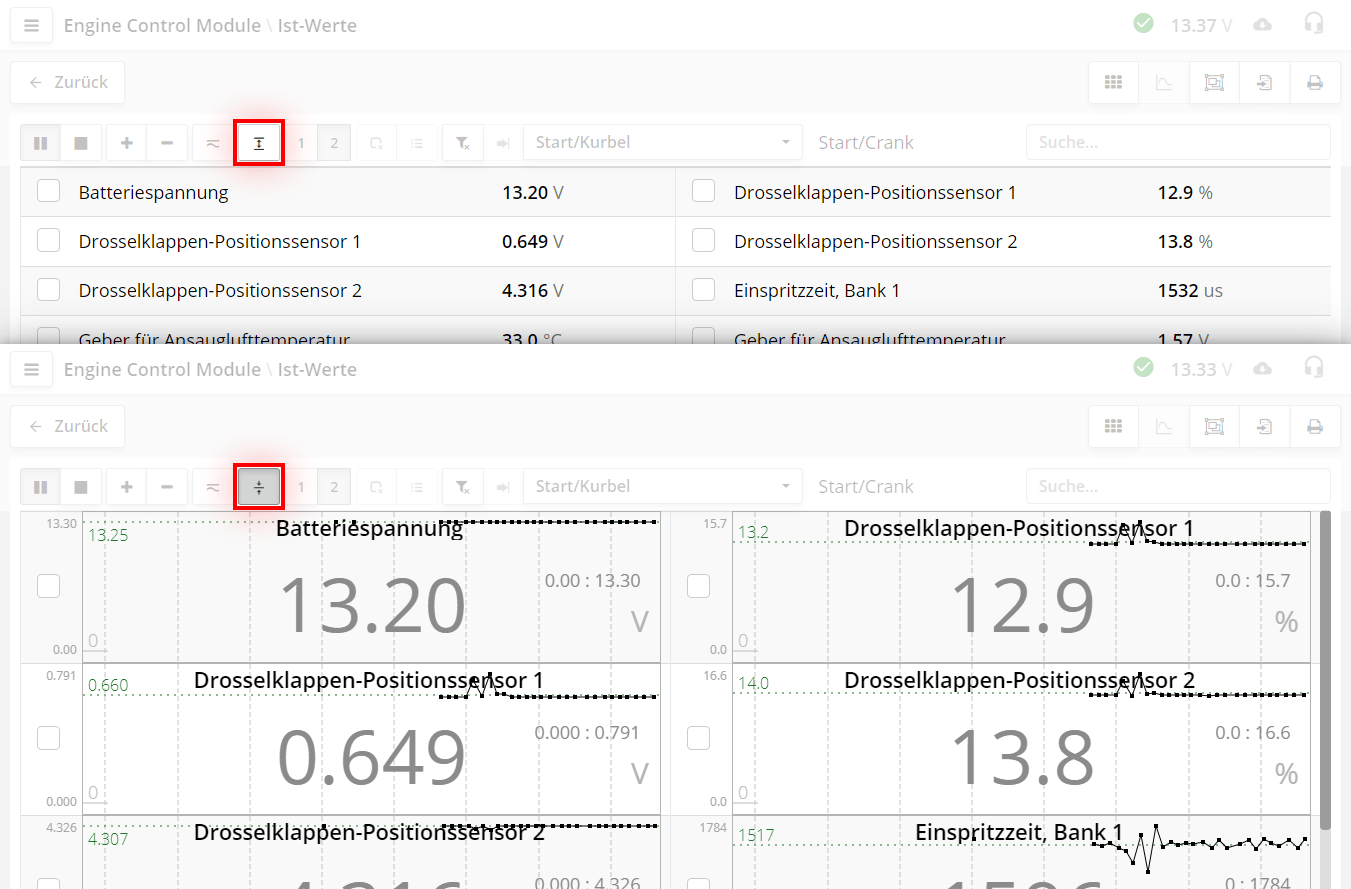Image resolution: width=1351 pixels, height=889 pixels.
Task: Click the plus icon in top toolbar
Action: coord(126,143)
